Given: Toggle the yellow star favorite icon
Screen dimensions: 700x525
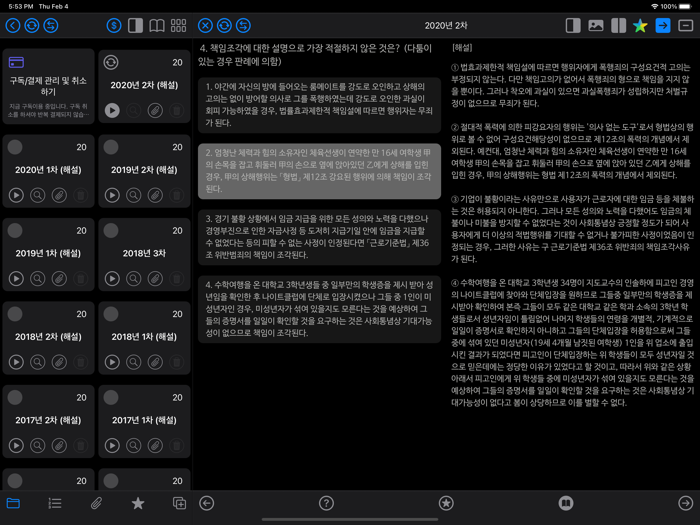Looking at the screenshot, I should point(640,25).
